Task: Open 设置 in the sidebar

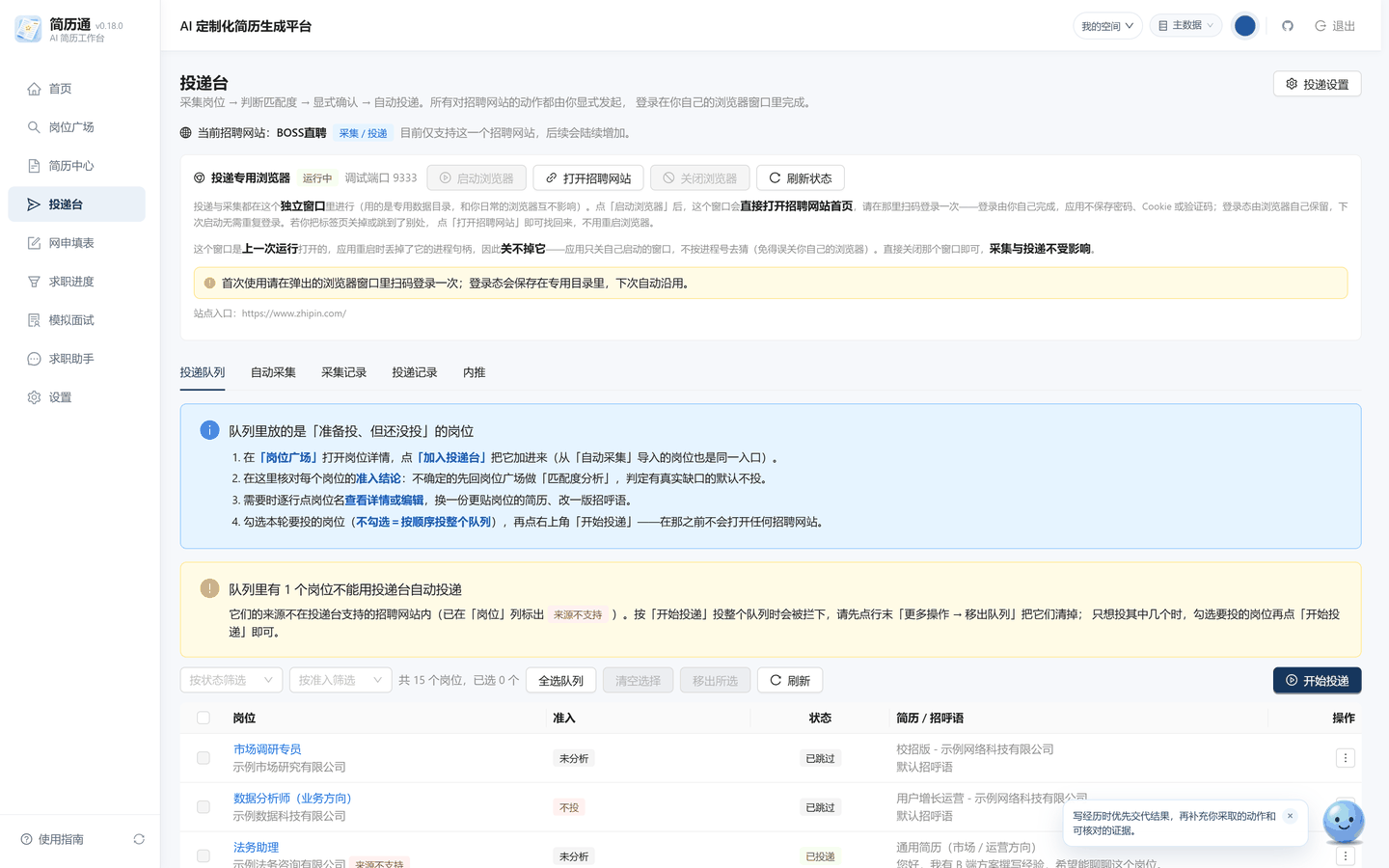Action: (x=76, y=397)
